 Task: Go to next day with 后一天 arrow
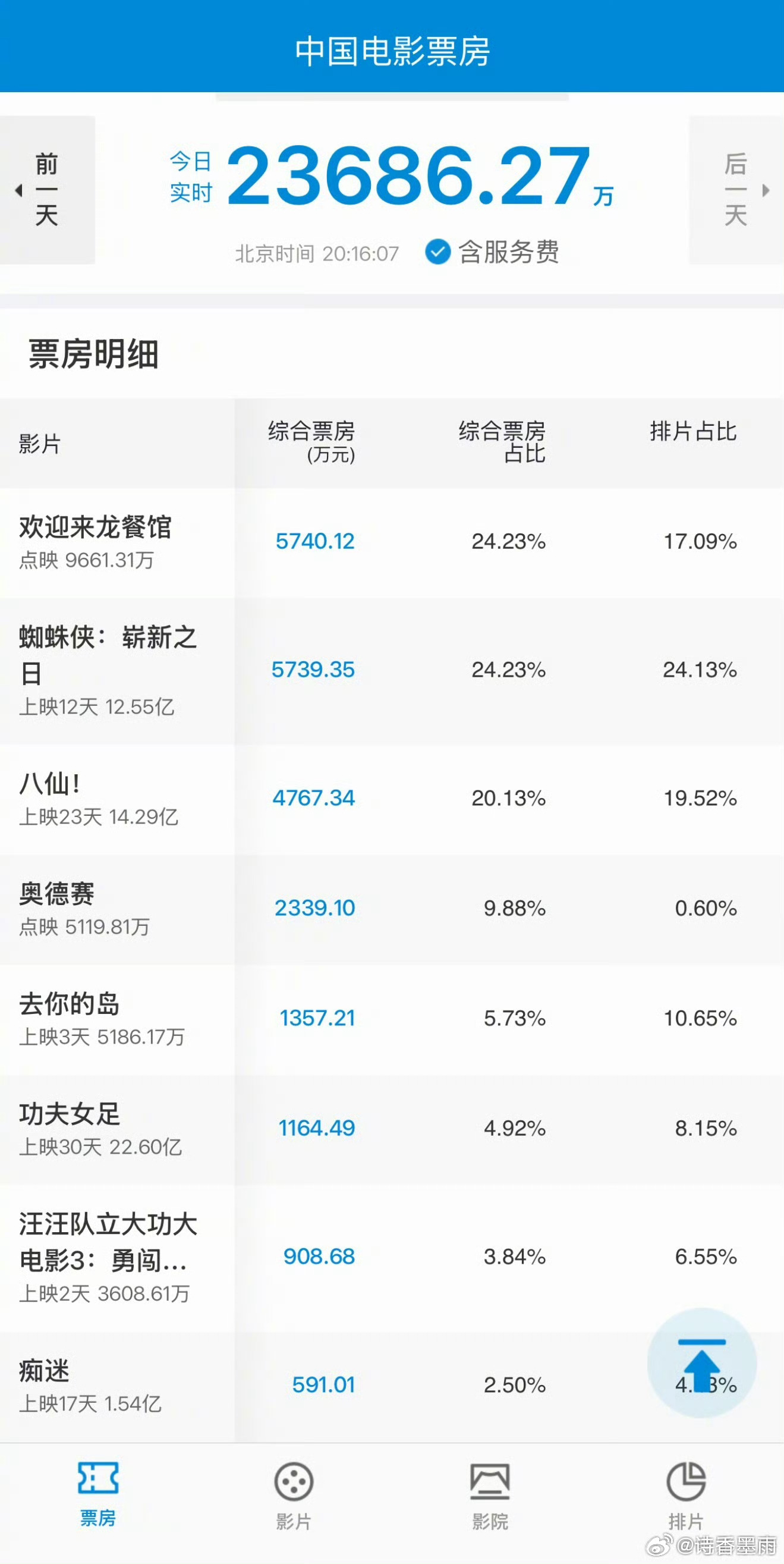(736, 190)
